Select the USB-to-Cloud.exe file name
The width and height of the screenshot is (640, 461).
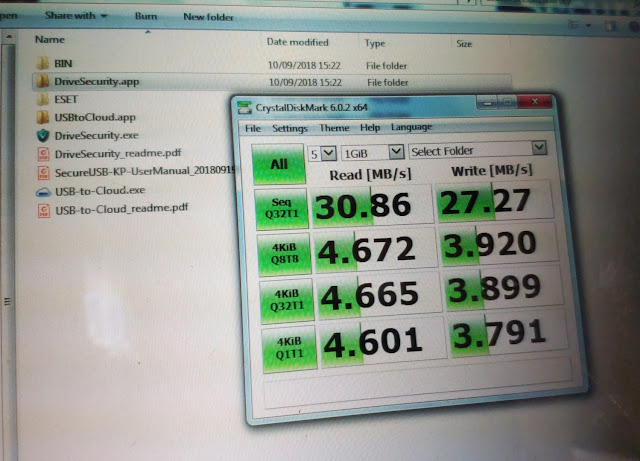pos(100,191)
